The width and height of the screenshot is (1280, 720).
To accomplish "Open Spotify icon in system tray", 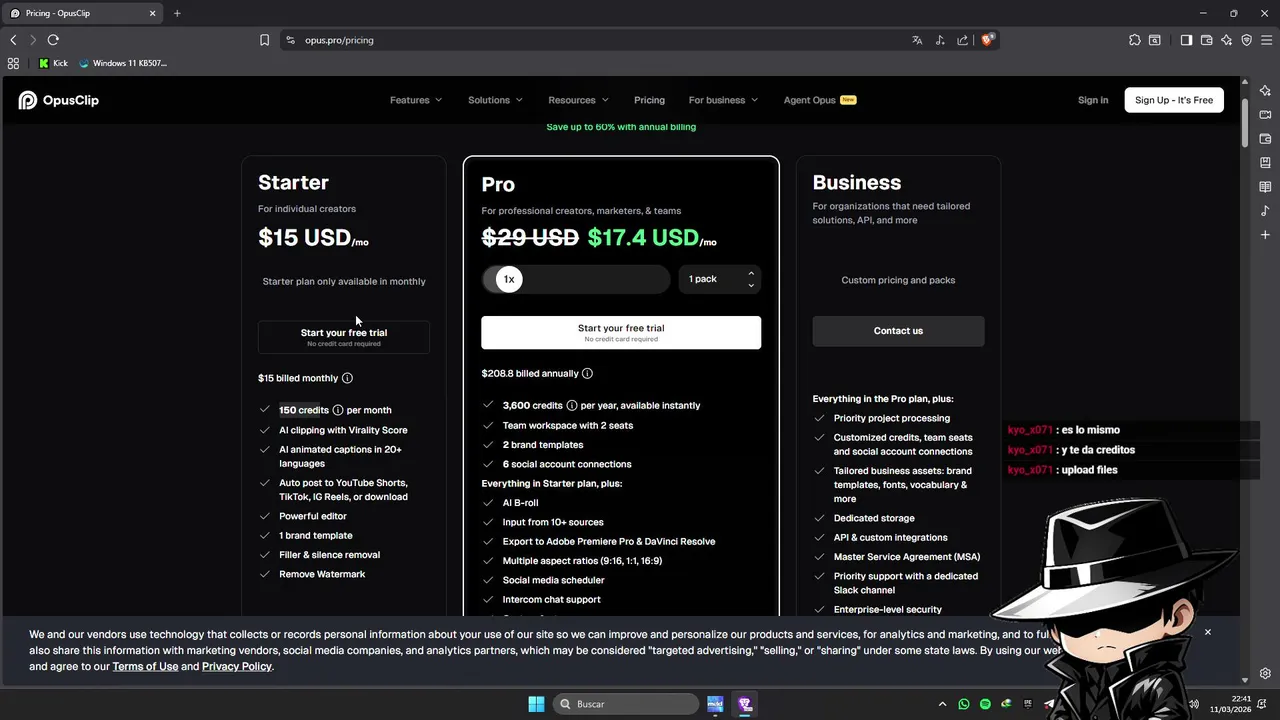I will [x=985, y=704].
